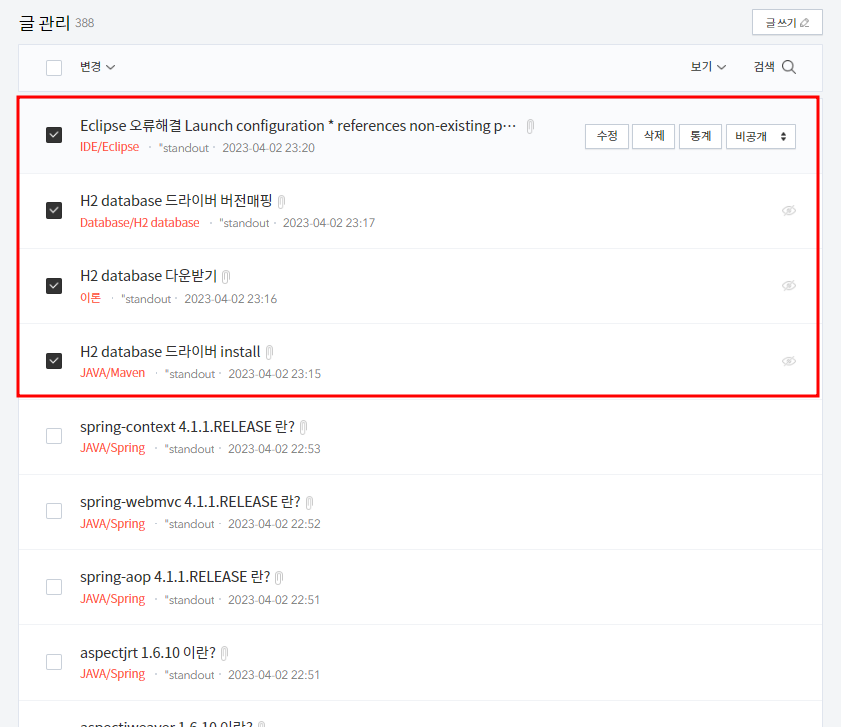
Task: Open the 변경 dropdown
Action: 98,67
